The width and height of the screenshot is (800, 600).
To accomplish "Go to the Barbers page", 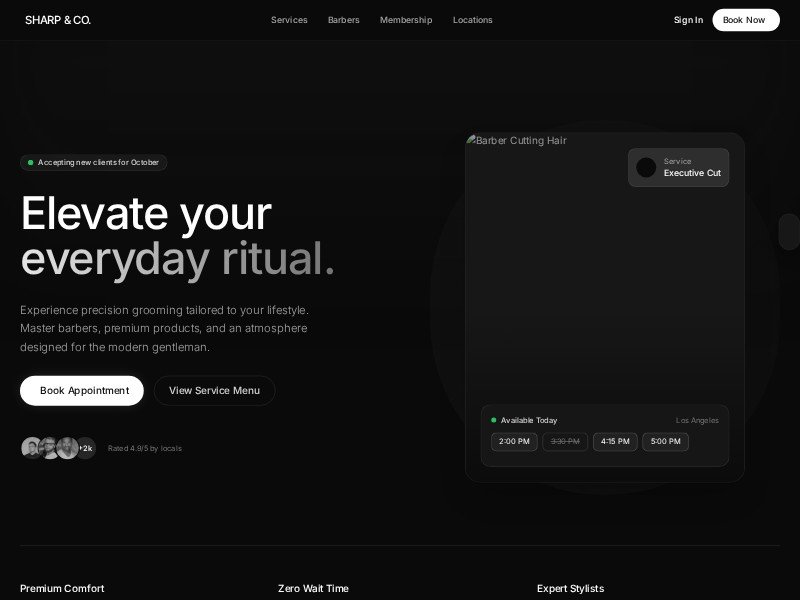I will click(x=343, y=20).
